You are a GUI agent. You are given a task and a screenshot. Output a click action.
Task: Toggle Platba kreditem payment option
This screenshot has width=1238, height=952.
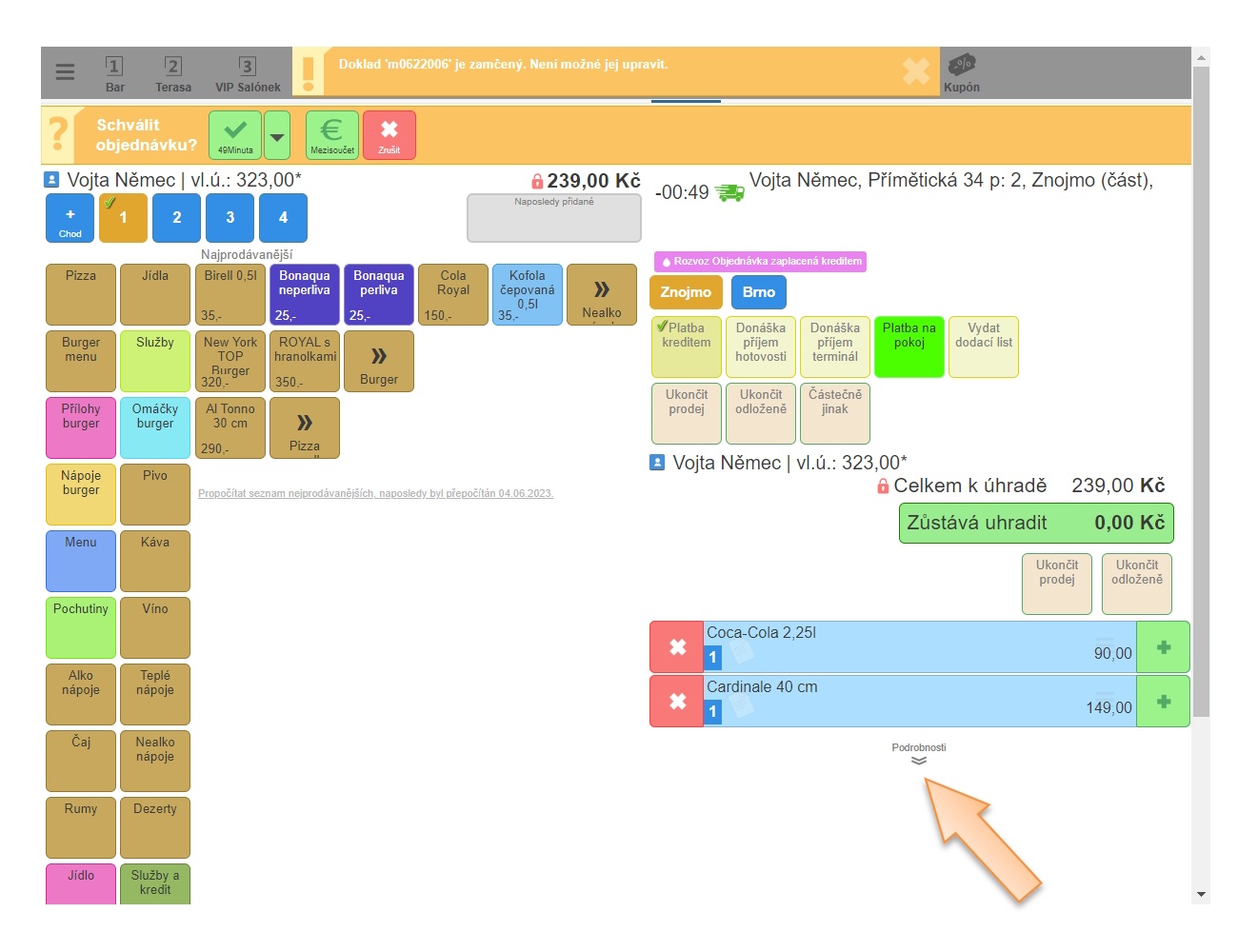[x=686, y=347]
